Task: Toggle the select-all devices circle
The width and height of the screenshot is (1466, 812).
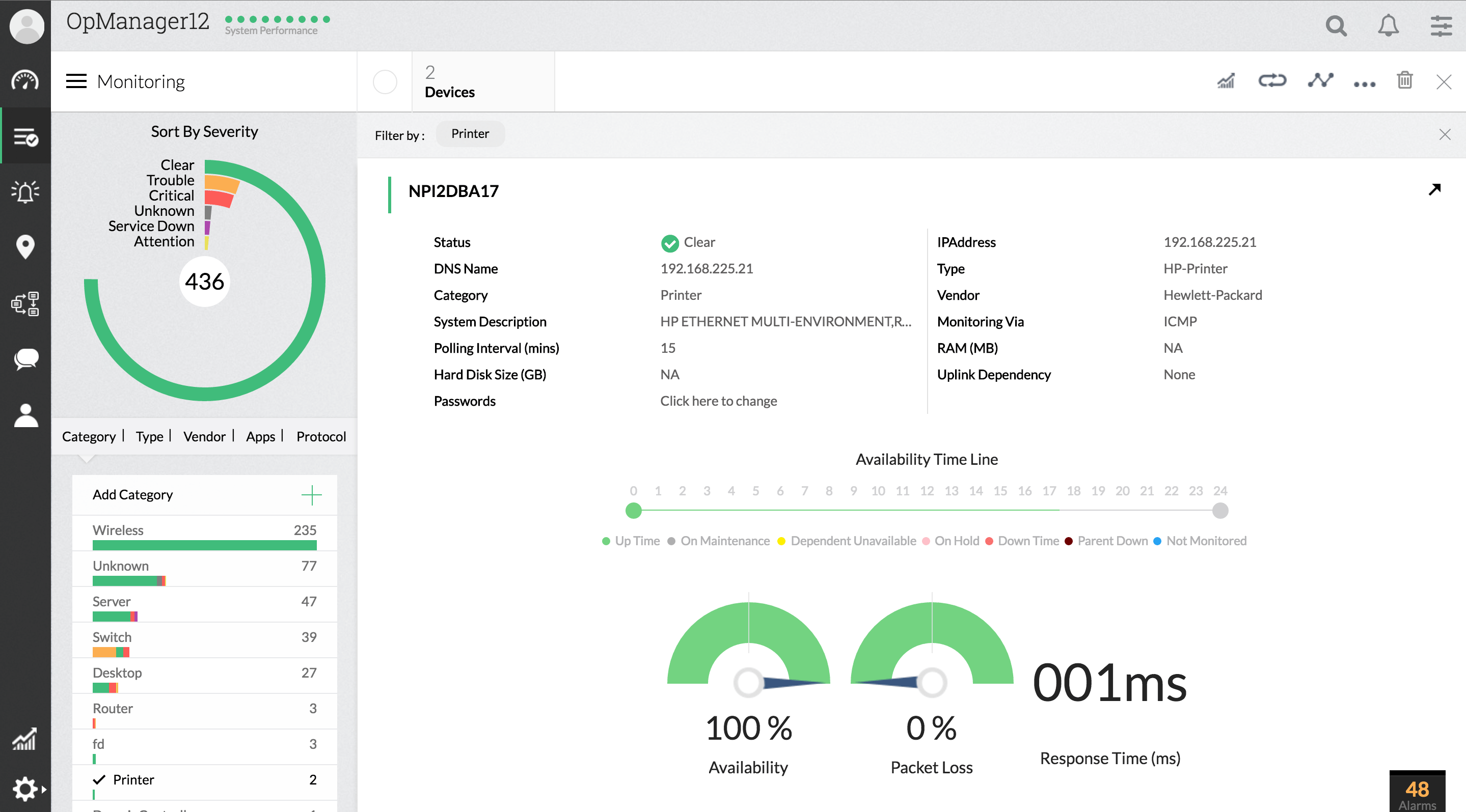Action: (x=385, y=82)
